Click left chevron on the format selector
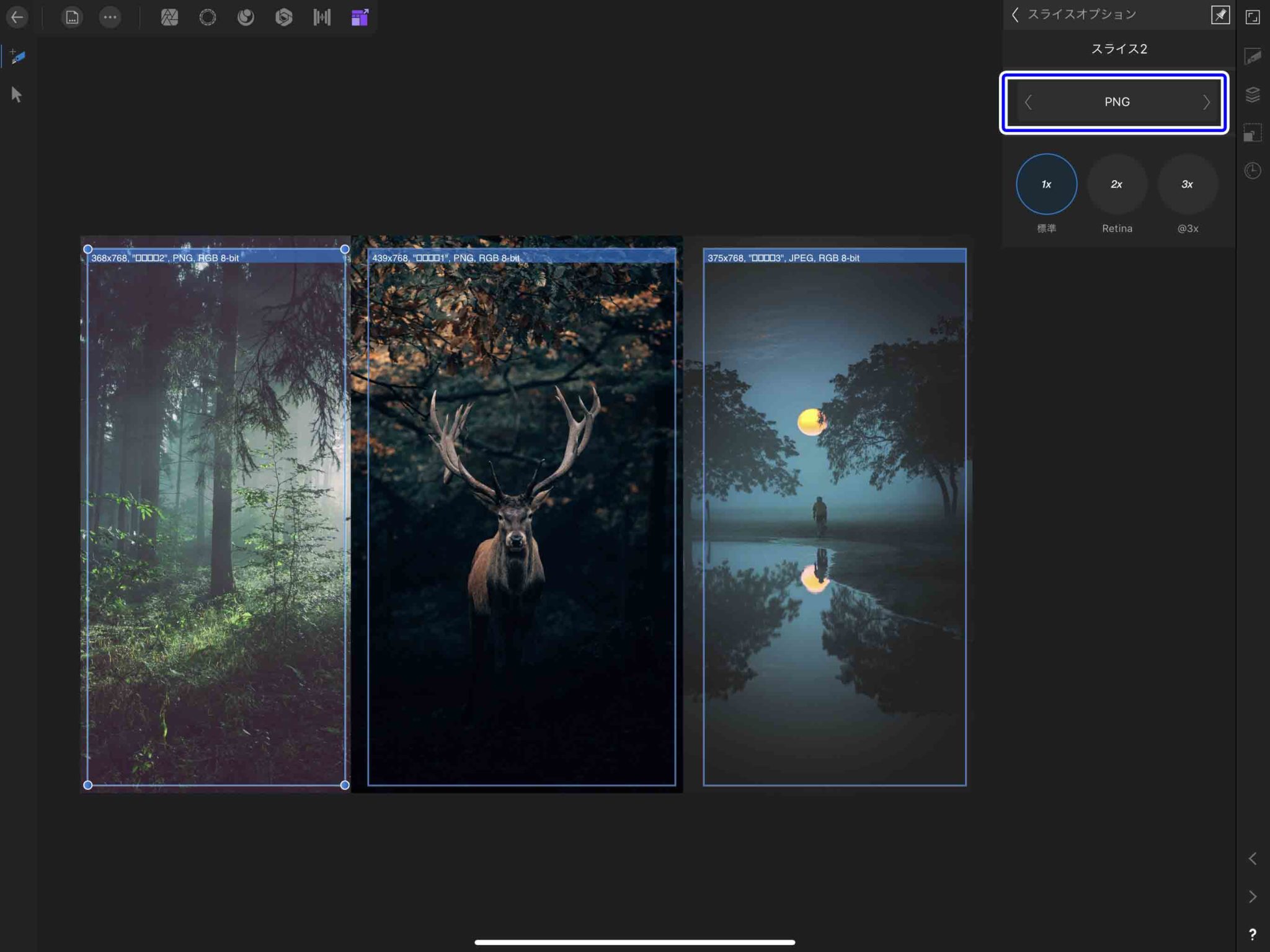The height and width of the screenshot is (952, 1270). (1029, 102)
